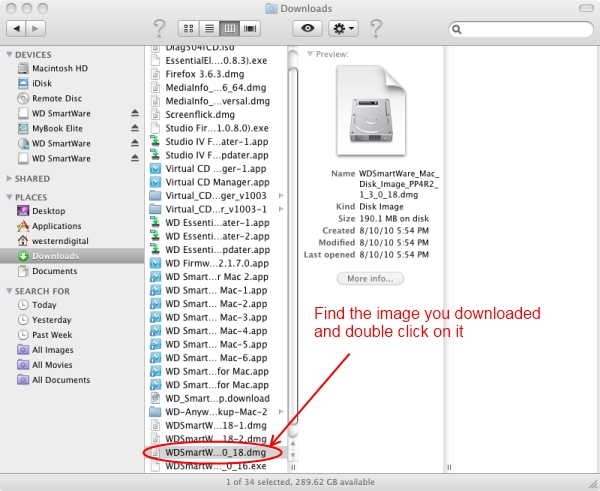Open All Documents smart folder
Image resolution: width=600 pixels, height=491 pixels.
[54, 380]
